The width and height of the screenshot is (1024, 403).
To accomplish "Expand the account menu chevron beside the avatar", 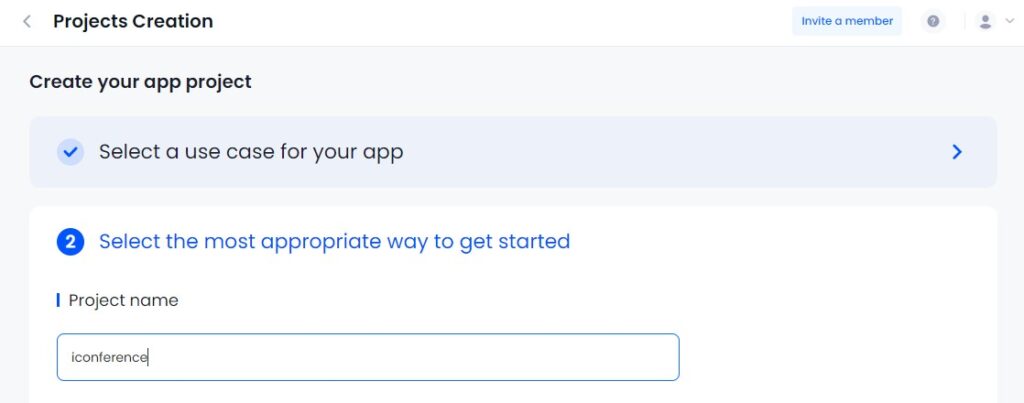I will point(1010,22).
